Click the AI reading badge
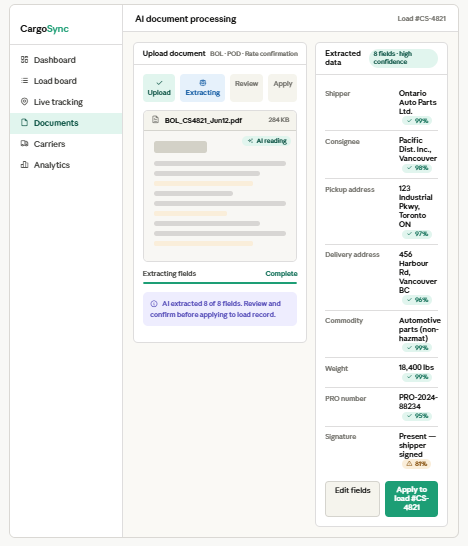The image size is (468, 546). [x=267, y=141]
